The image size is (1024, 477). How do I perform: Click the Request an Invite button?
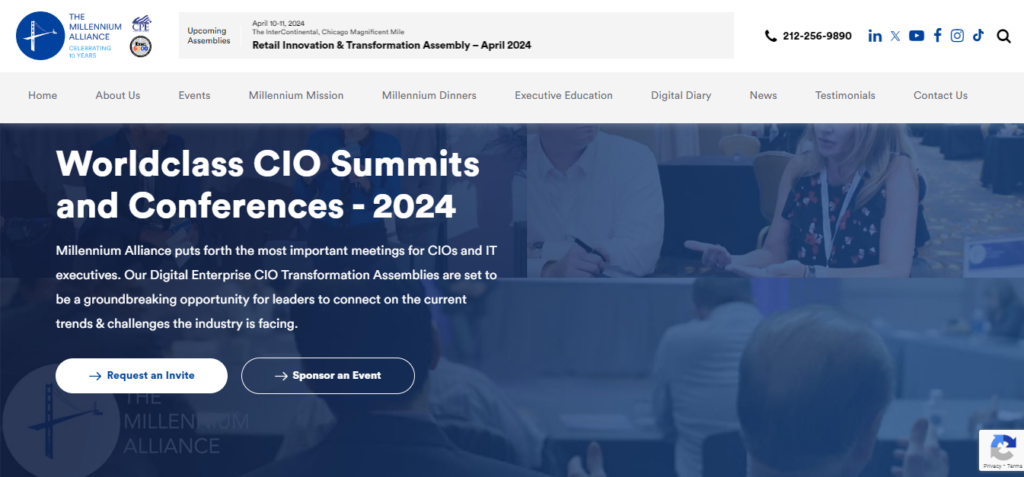[142, 376]
